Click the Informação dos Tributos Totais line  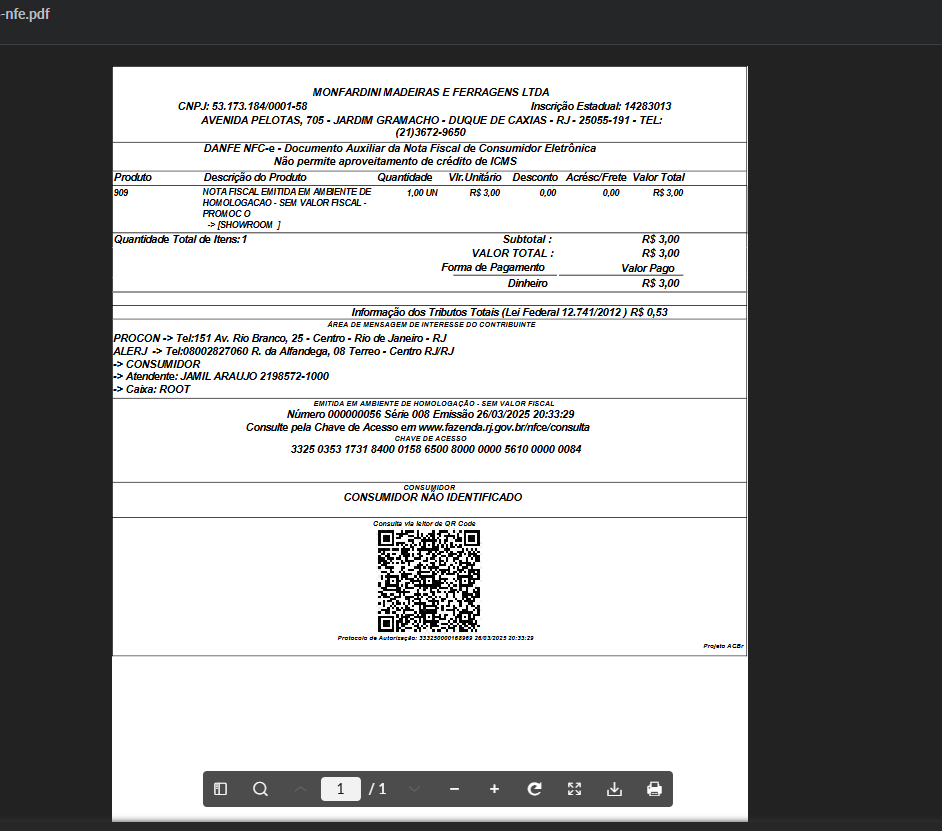[509, 312]
